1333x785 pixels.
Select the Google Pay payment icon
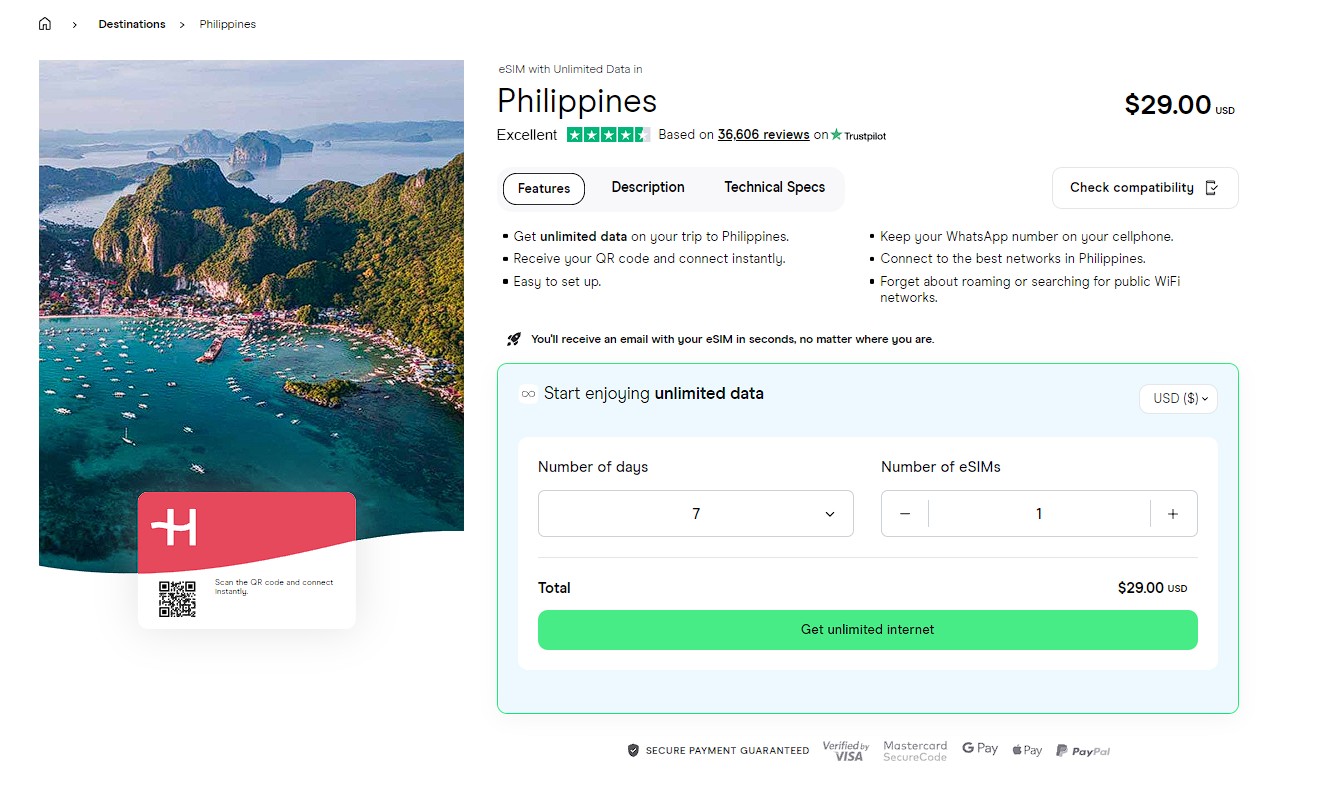(x=979, y=748)
